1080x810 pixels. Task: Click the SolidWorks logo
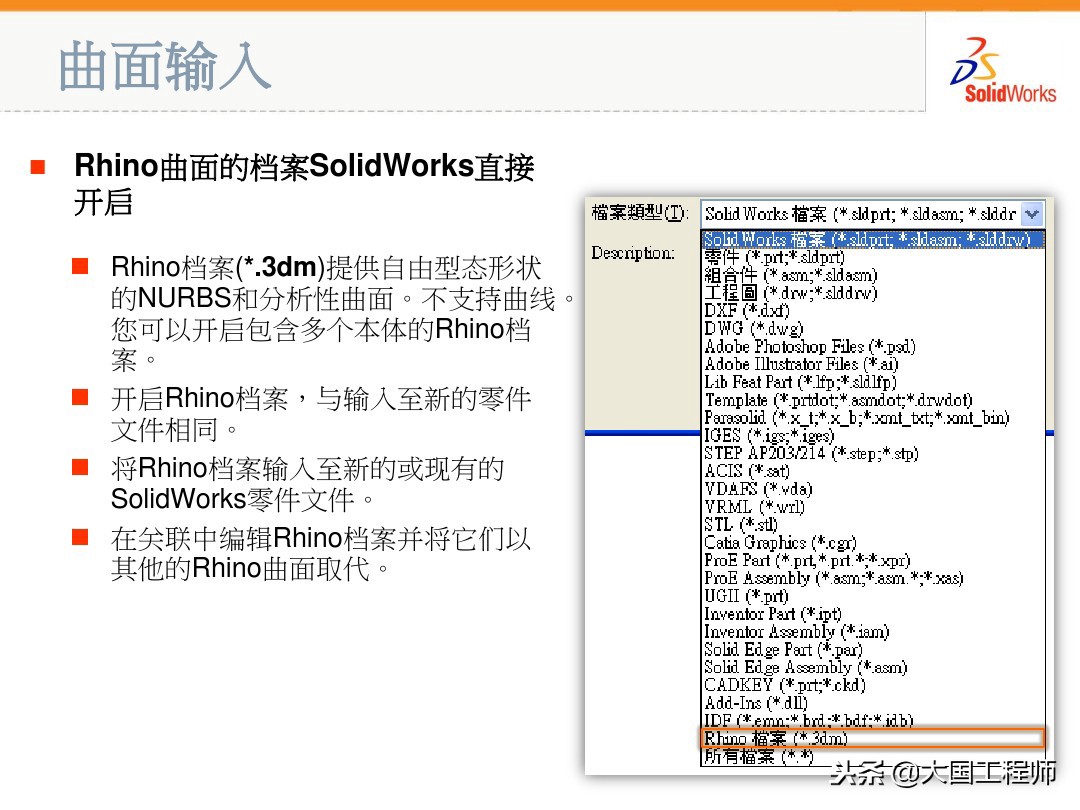1003,70
